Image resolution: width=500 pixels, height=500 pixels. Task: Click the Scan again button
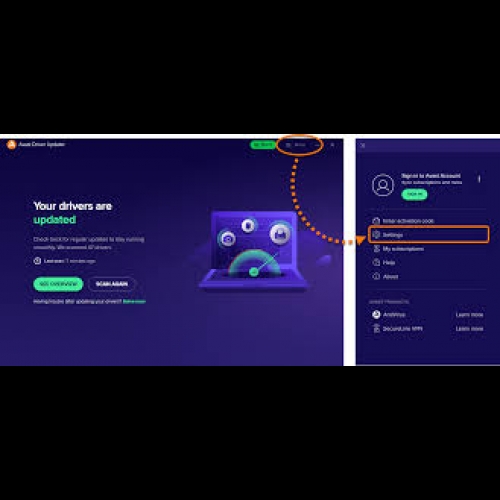click(112, 284)
